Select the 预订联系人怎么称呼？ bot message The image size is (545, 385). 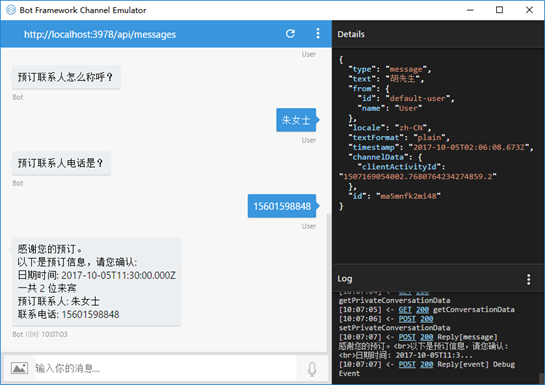pos(66,77)
